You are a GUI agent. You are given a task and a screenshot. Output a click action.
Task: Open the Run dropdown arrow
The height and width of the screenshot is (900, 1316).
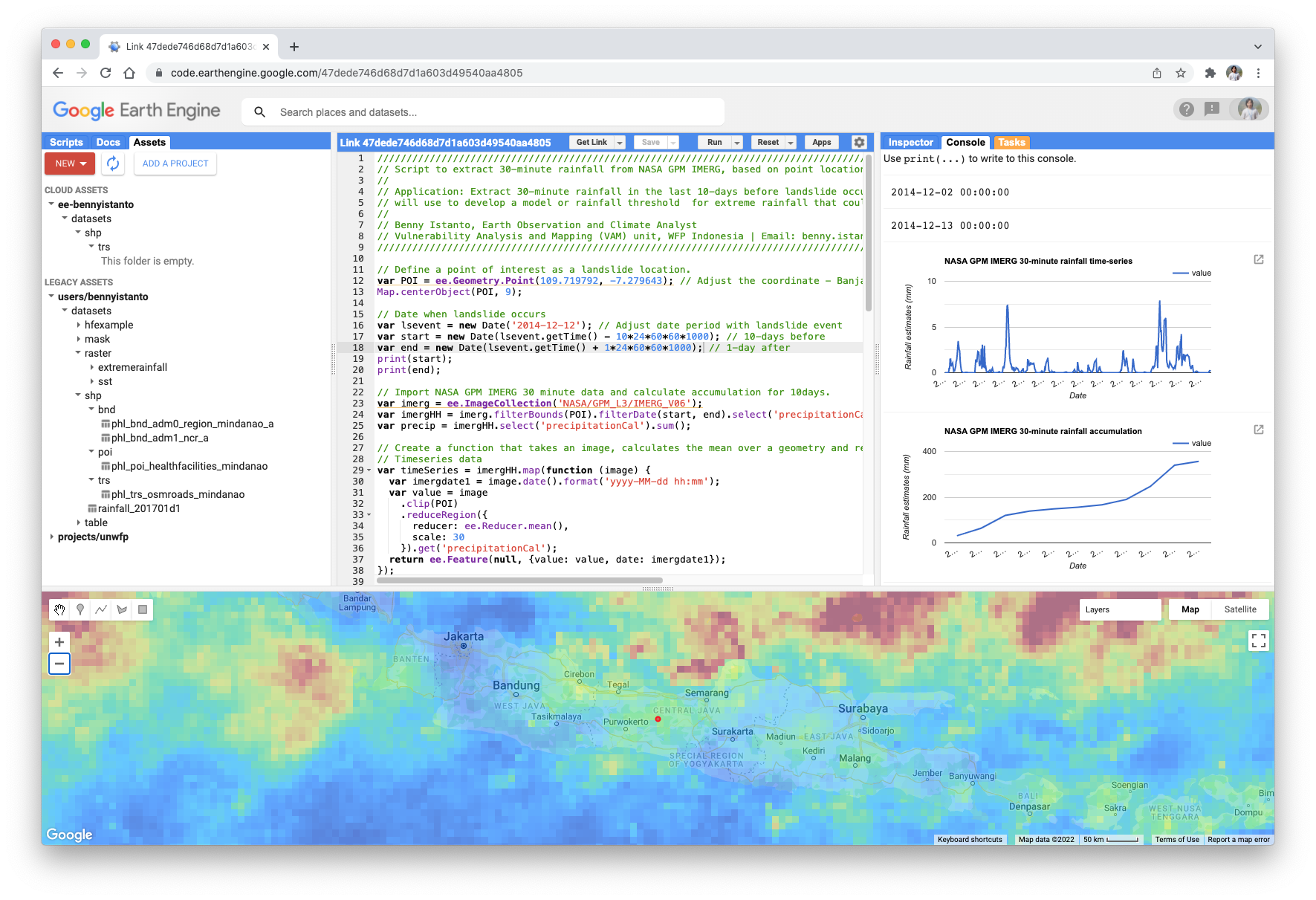737,143
